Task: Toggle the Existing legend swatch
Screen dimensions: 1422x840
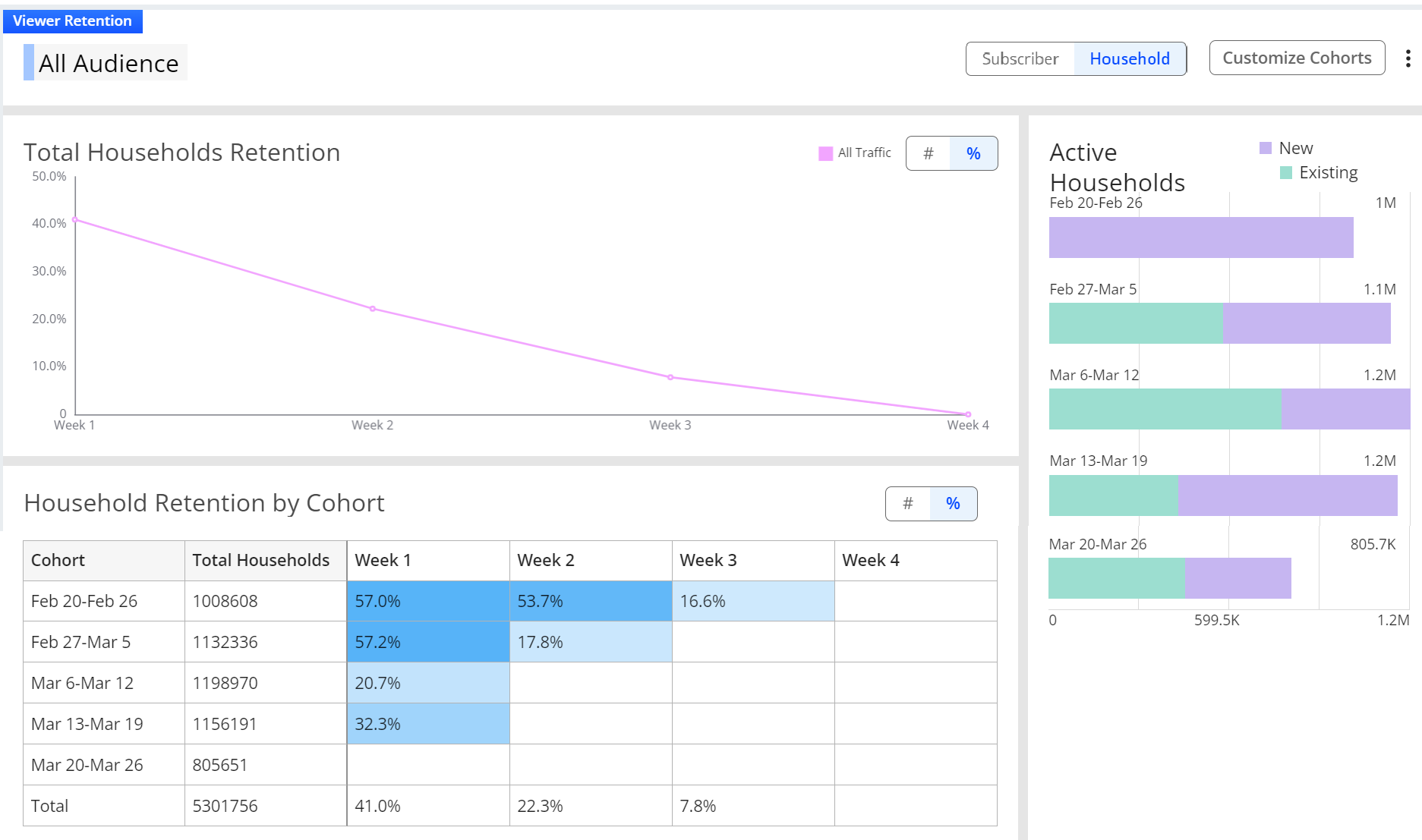Action: coord(1286,172)
